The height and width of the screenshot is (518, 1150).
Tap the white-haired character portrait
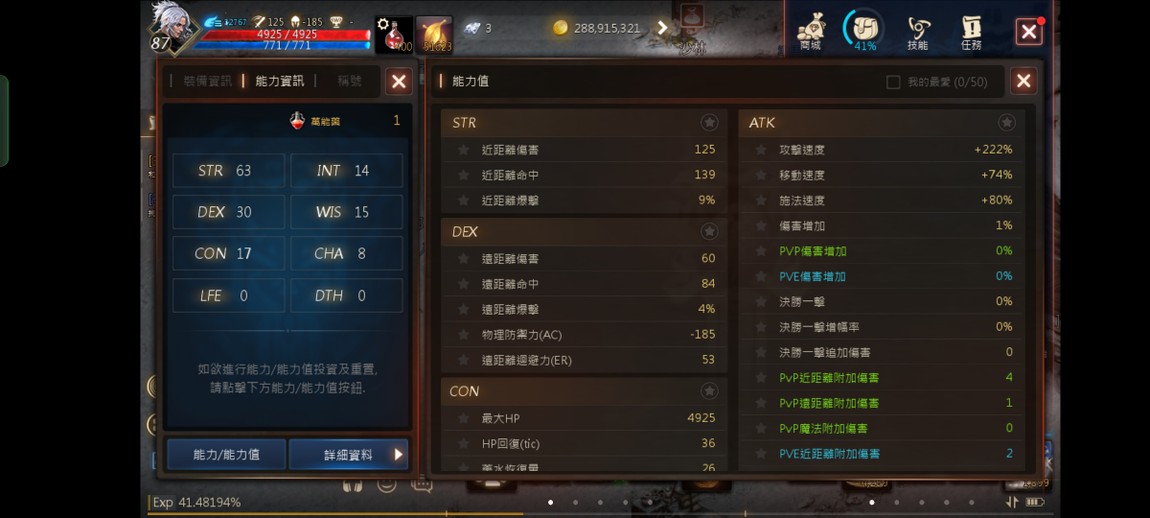pyautogui.click(x=172, y=27)
